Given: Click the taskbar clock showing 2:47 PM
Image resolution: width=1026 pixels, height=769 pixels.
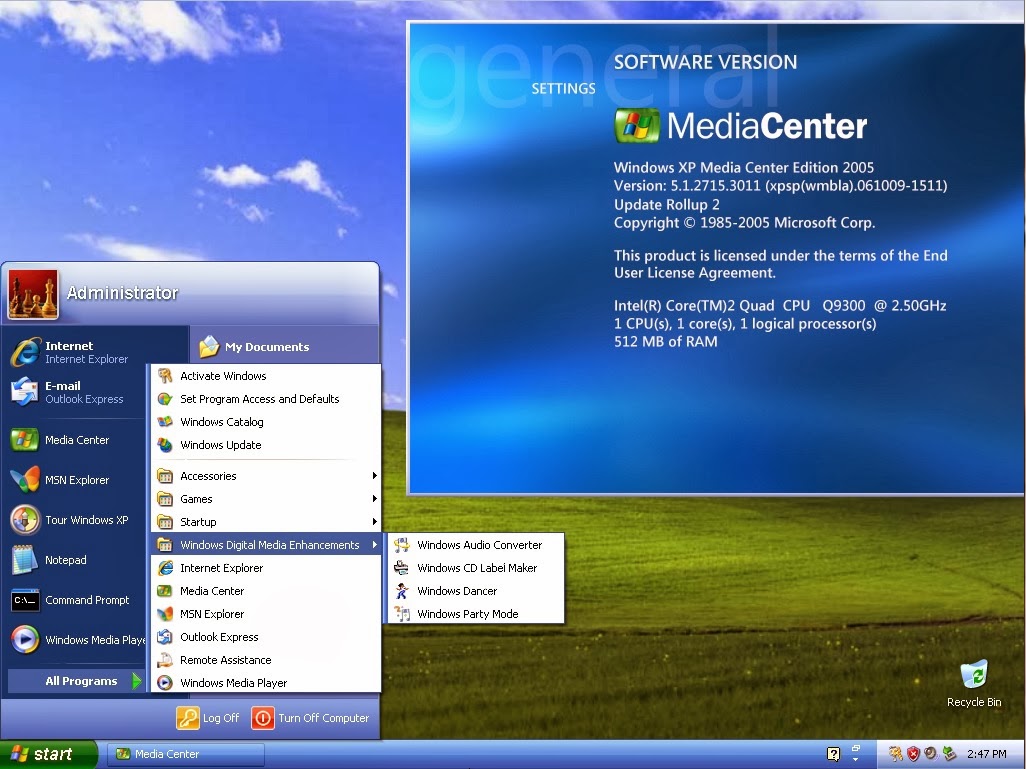Looking at the screenshot, I should pos(987,754).
